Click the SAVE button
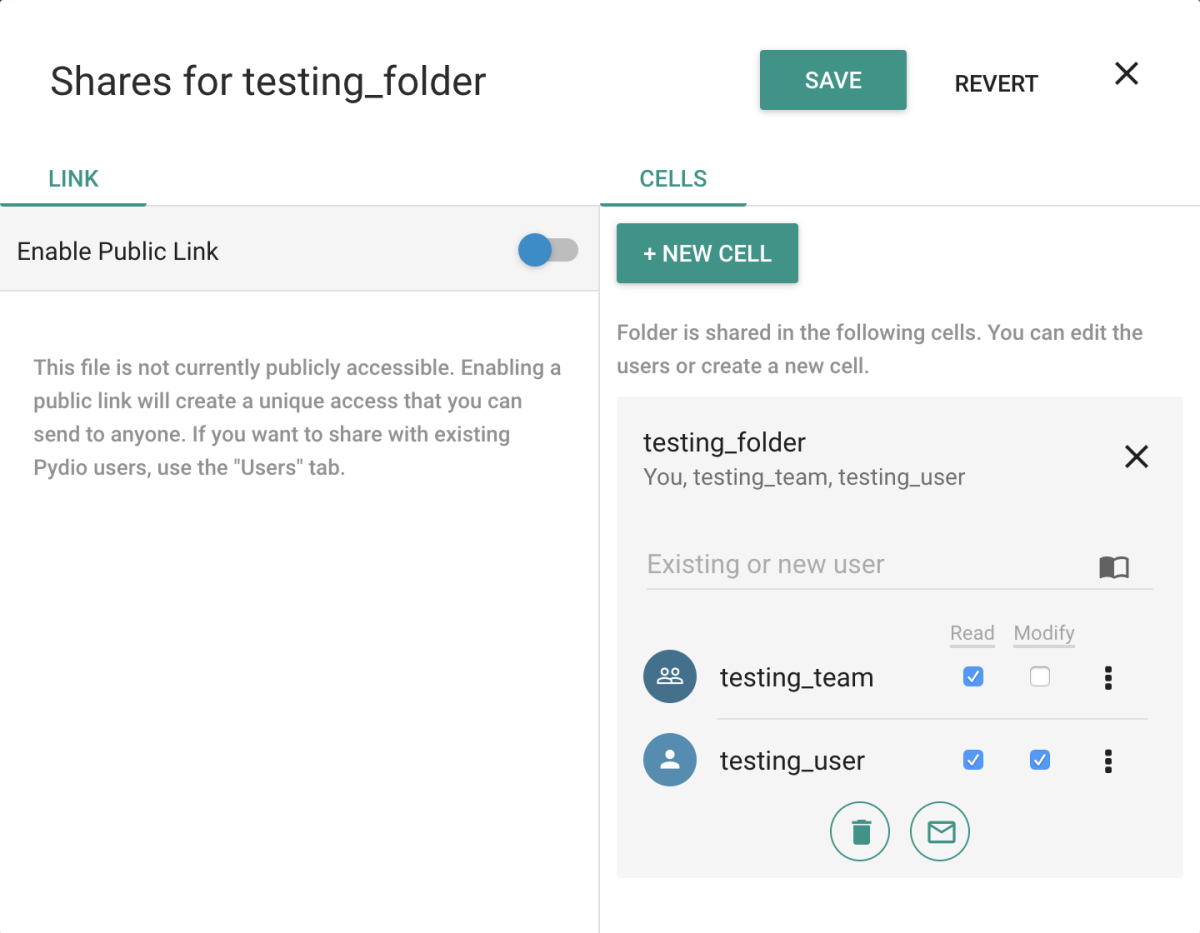The width and height of the screenshot is (1200, 933). tap(833, 80)
